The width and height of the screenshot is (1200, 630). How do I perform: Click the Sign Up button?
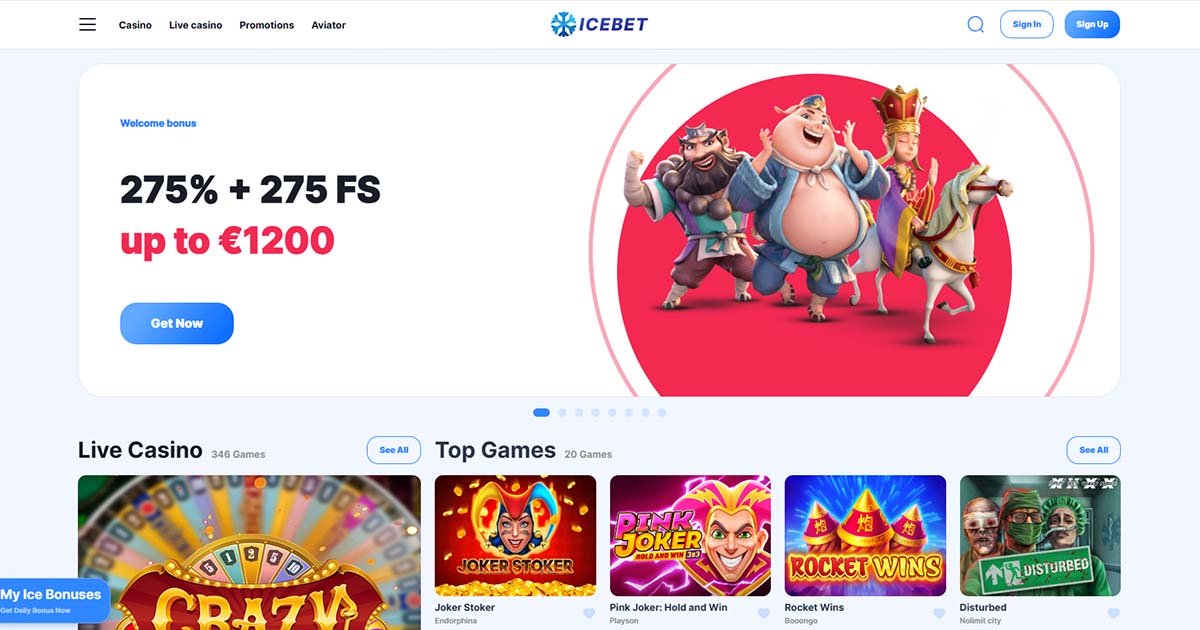(x=1092, y=25)
